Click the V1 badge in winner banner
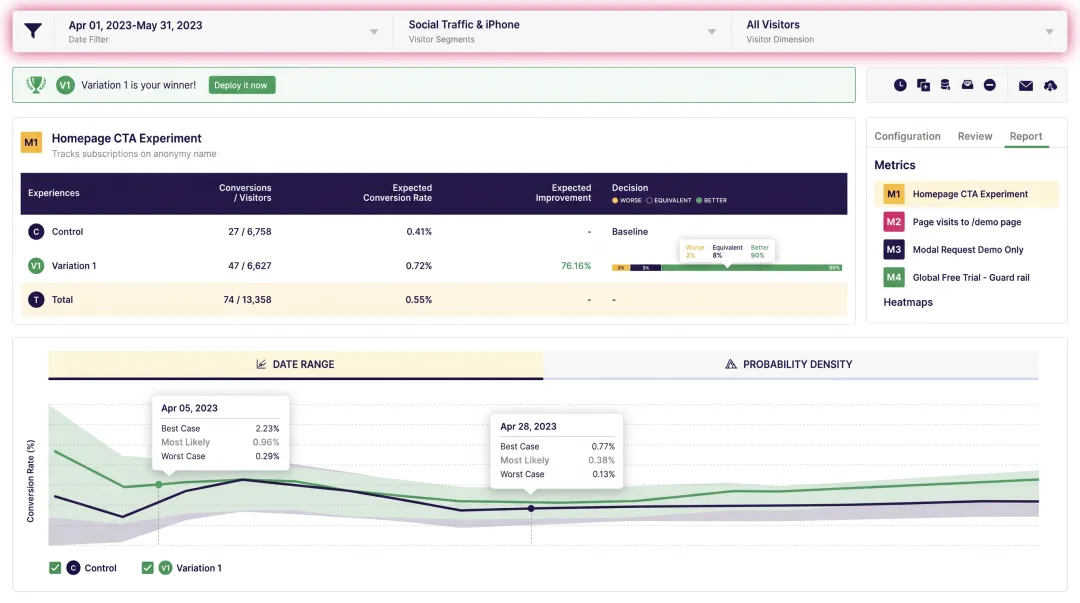 tap(65, 85)
